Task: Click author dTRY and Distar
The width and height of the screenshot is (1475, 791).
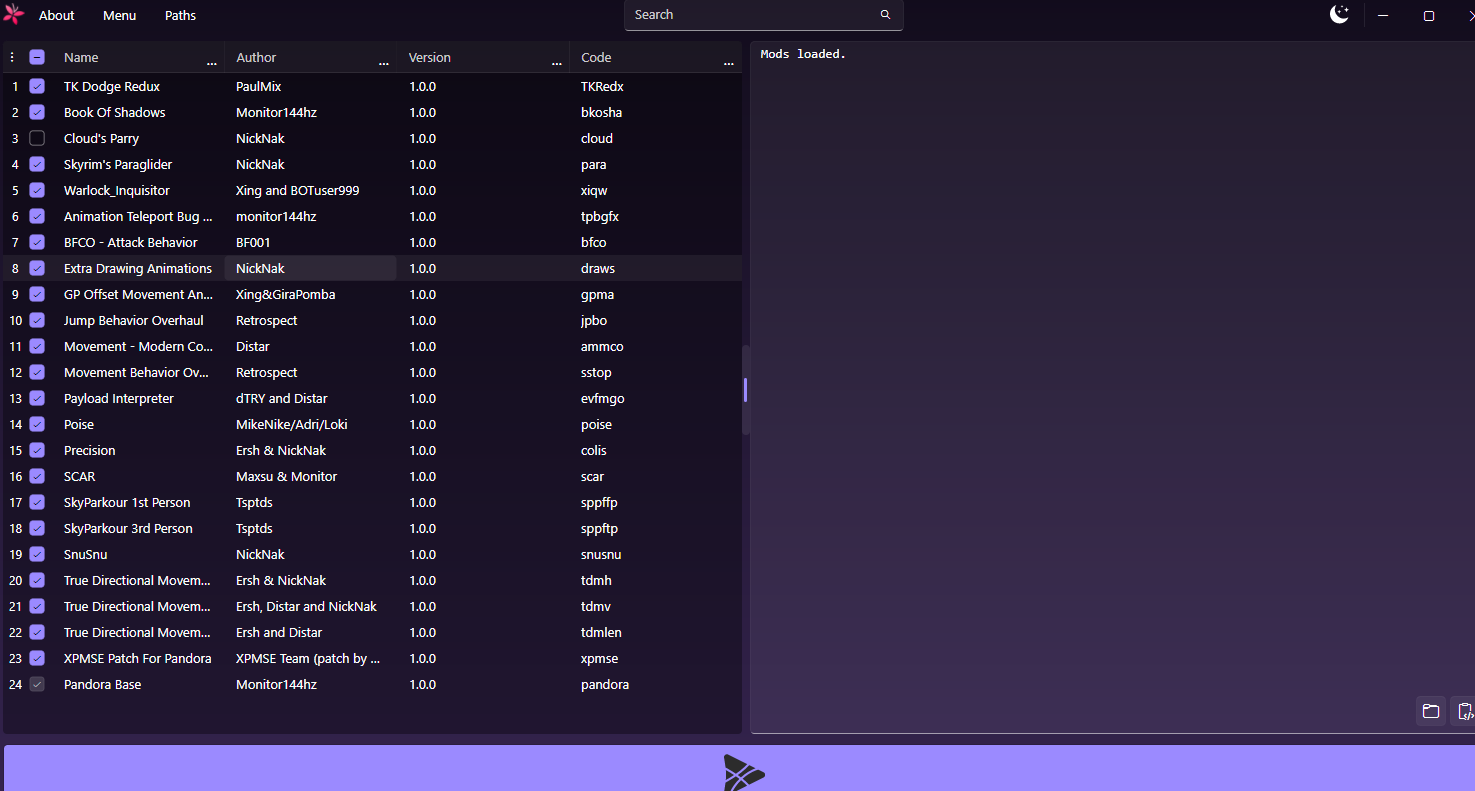Action: pyautogui.click(x=282, y=398)
